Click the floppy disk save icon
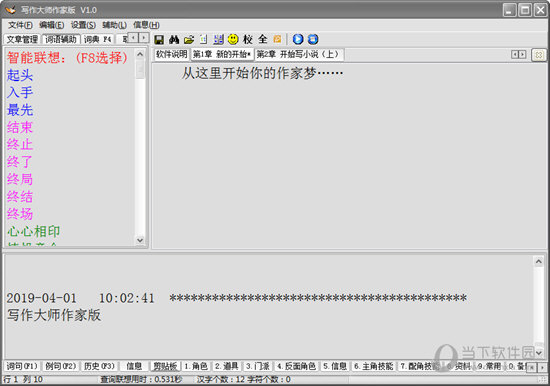Screen dimensions: 550x386 [x=159, y=39]
